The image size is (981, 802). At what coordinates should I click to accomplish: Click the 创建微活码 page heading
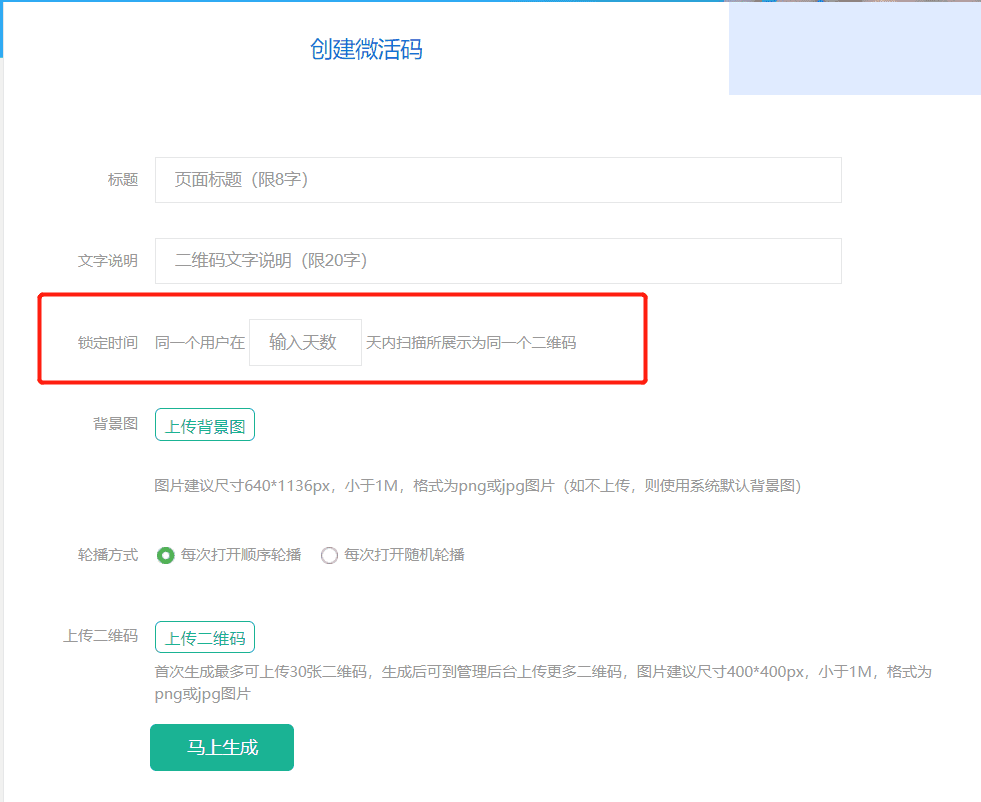366,50
